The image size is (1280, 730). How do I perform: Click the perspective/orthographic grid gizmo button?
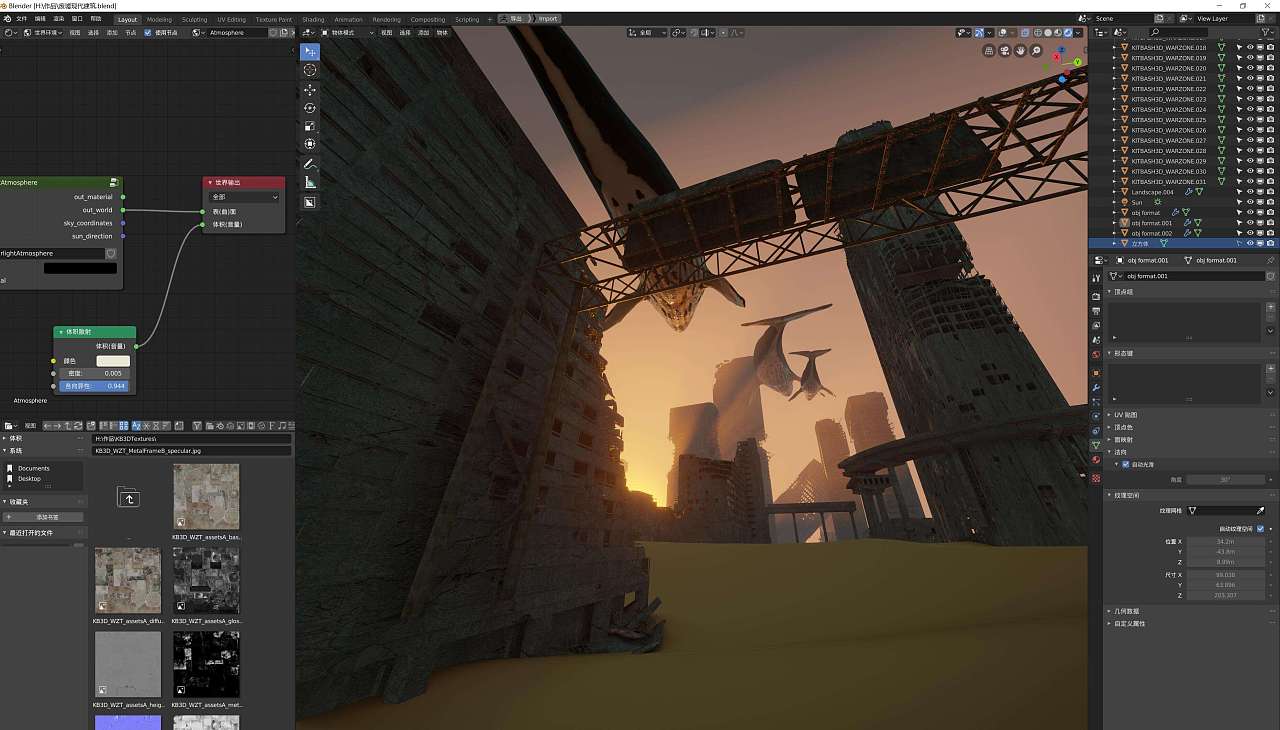pos(989,51)
